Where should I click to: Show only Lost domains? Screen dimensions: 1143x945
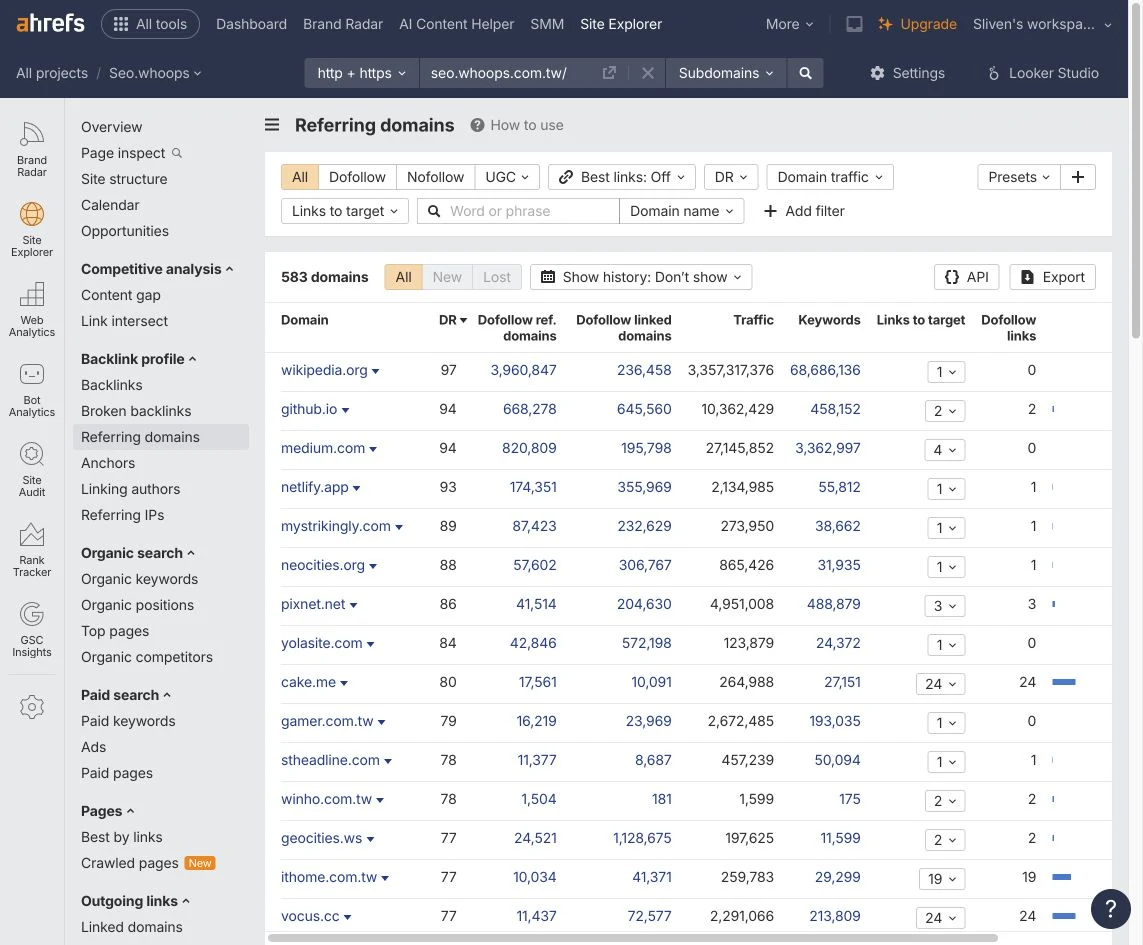point(496,277)
